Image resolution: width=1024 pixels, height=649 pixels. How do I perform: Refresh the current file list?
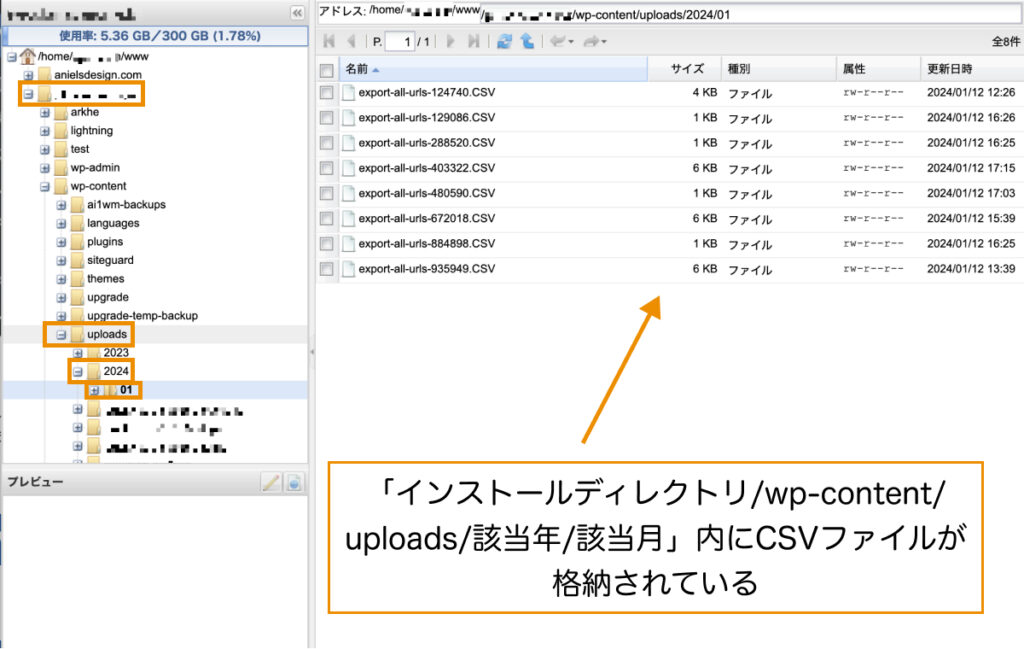(505, 42)
